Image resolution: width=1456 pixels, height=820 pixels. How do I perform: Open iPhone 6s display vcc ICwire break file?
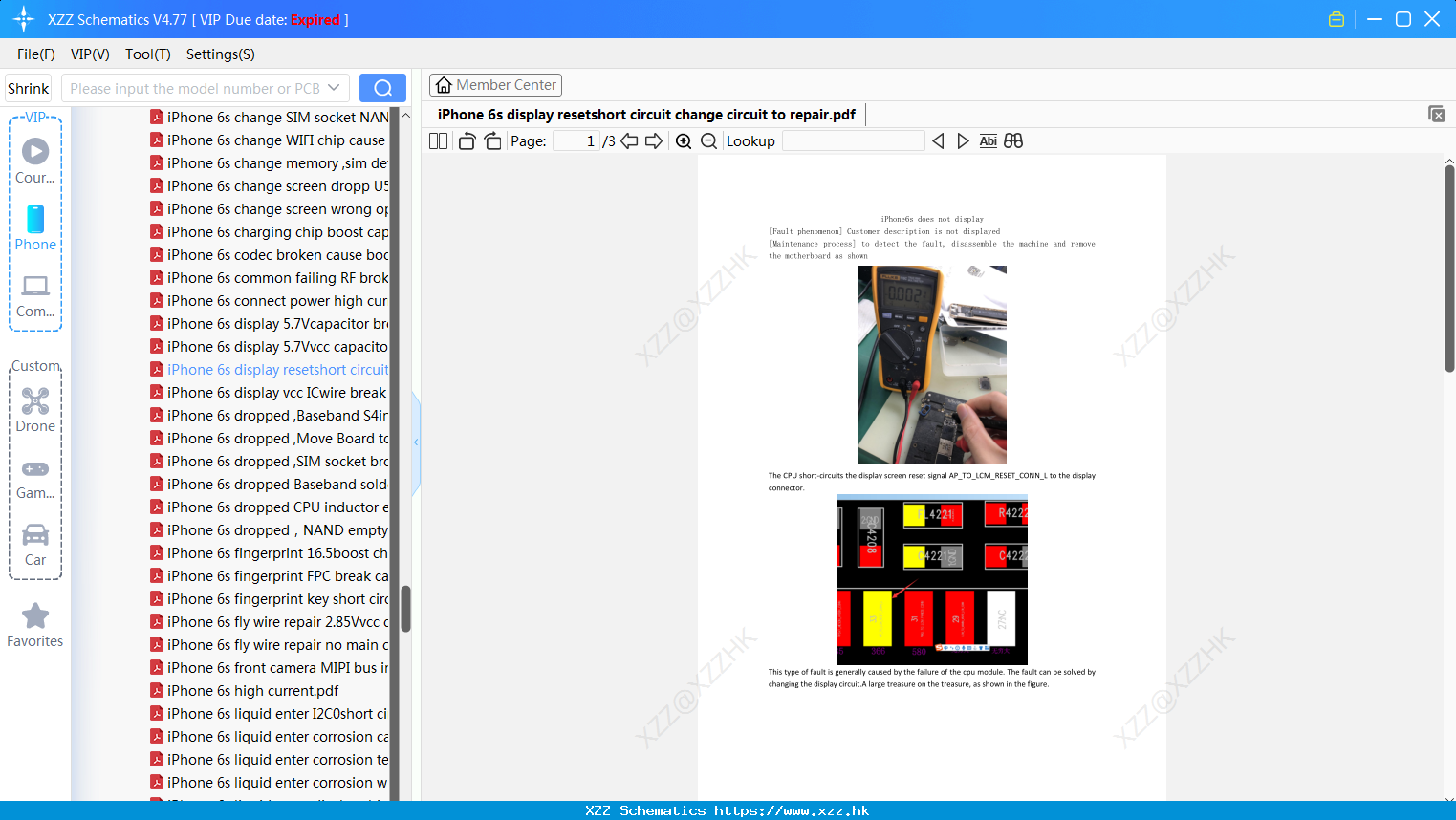click(x=269, y=393)
